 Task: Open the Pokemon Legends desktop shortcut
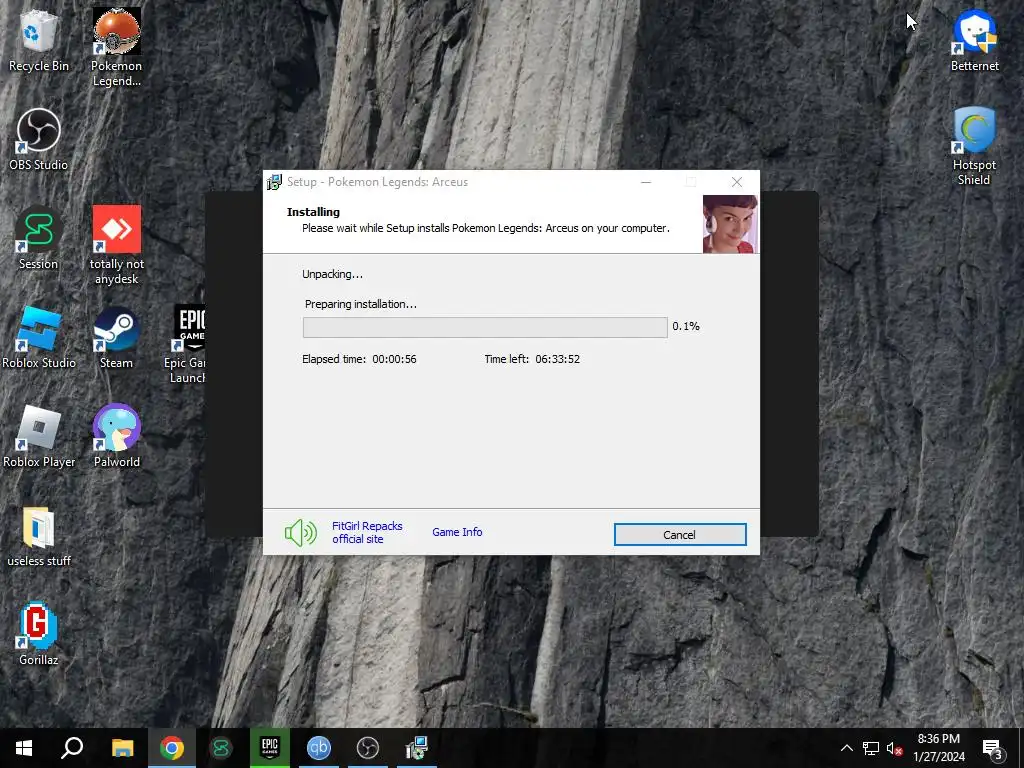coord(116,47)
